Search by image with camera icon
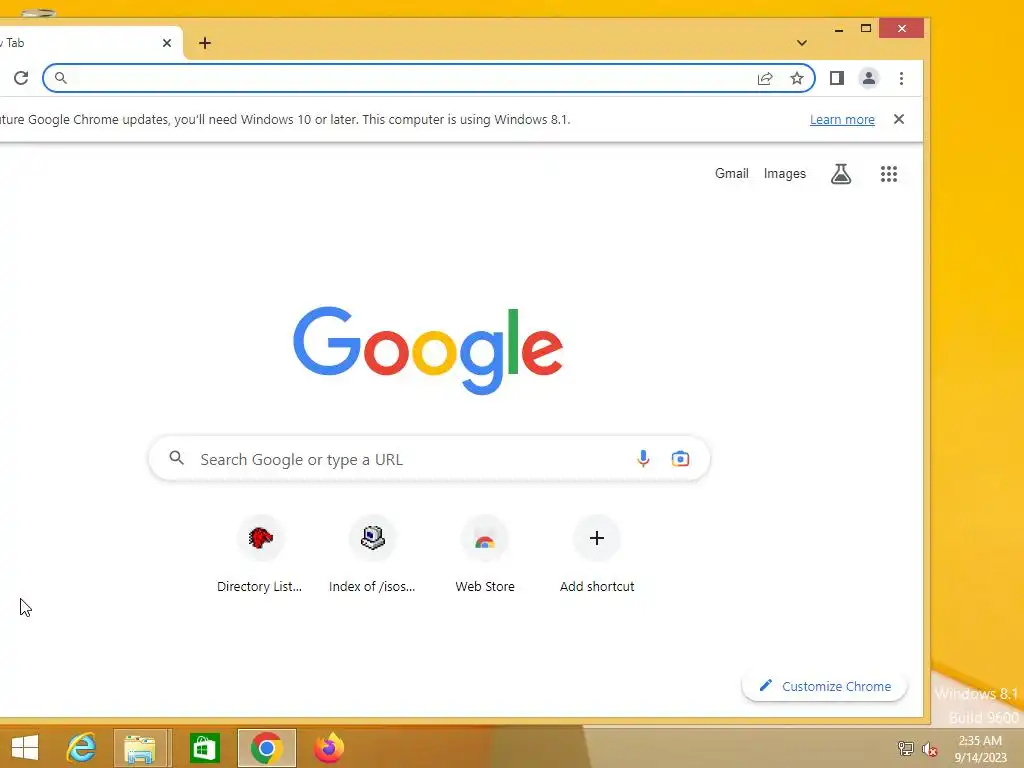1024x768 pixels. click(x=680, y=458)
